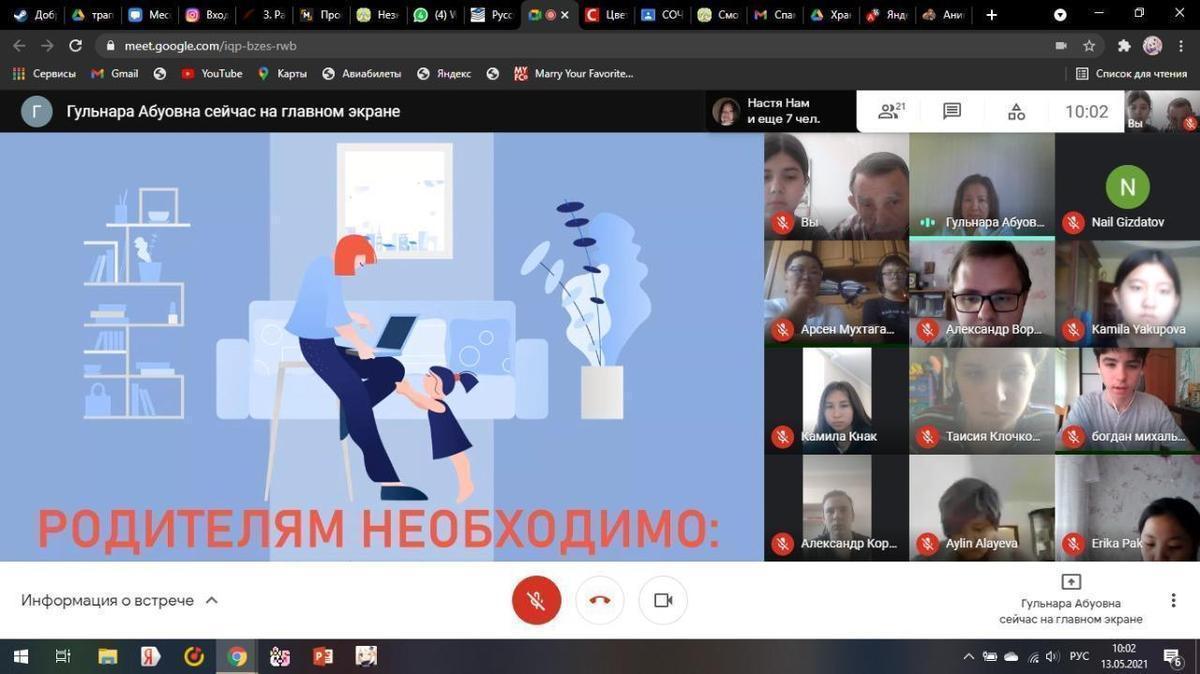
Task: Unmute your microphone
Action: (x=537, y=600)
